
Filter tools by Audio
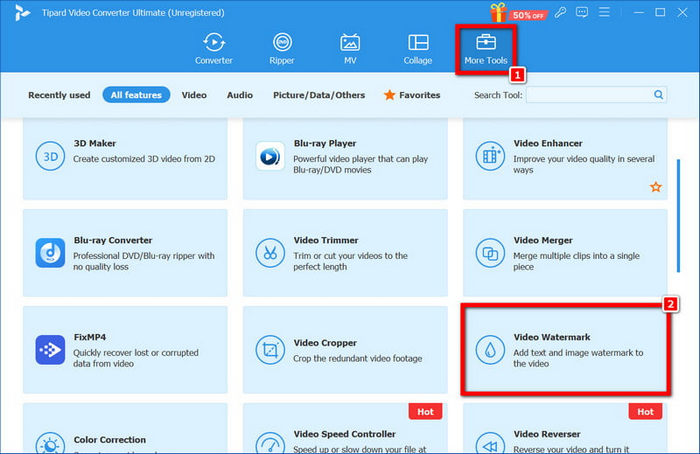(240, 95)
